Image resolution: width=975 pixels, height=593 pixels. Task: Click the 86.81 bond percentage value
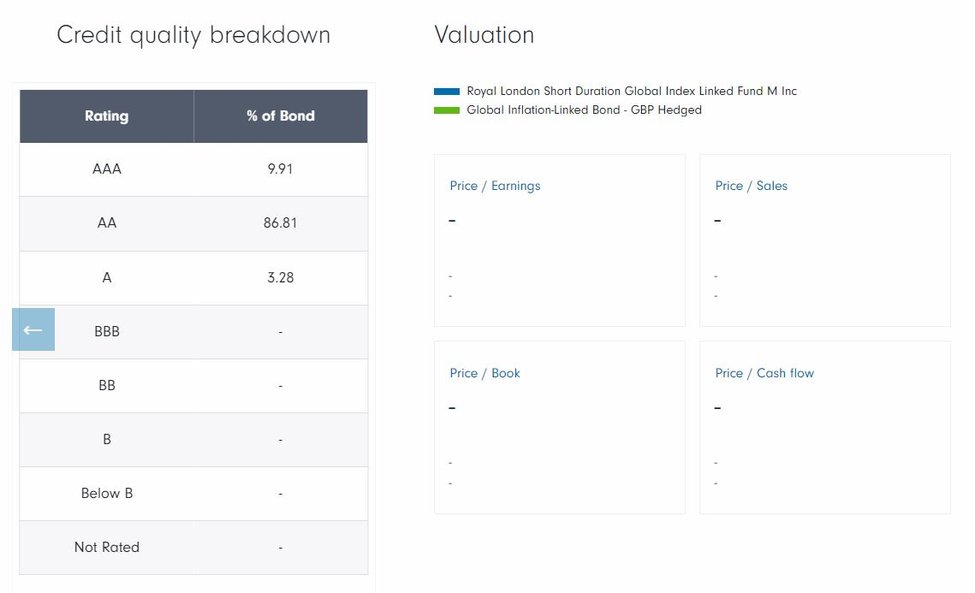click(x=280, y=223)
